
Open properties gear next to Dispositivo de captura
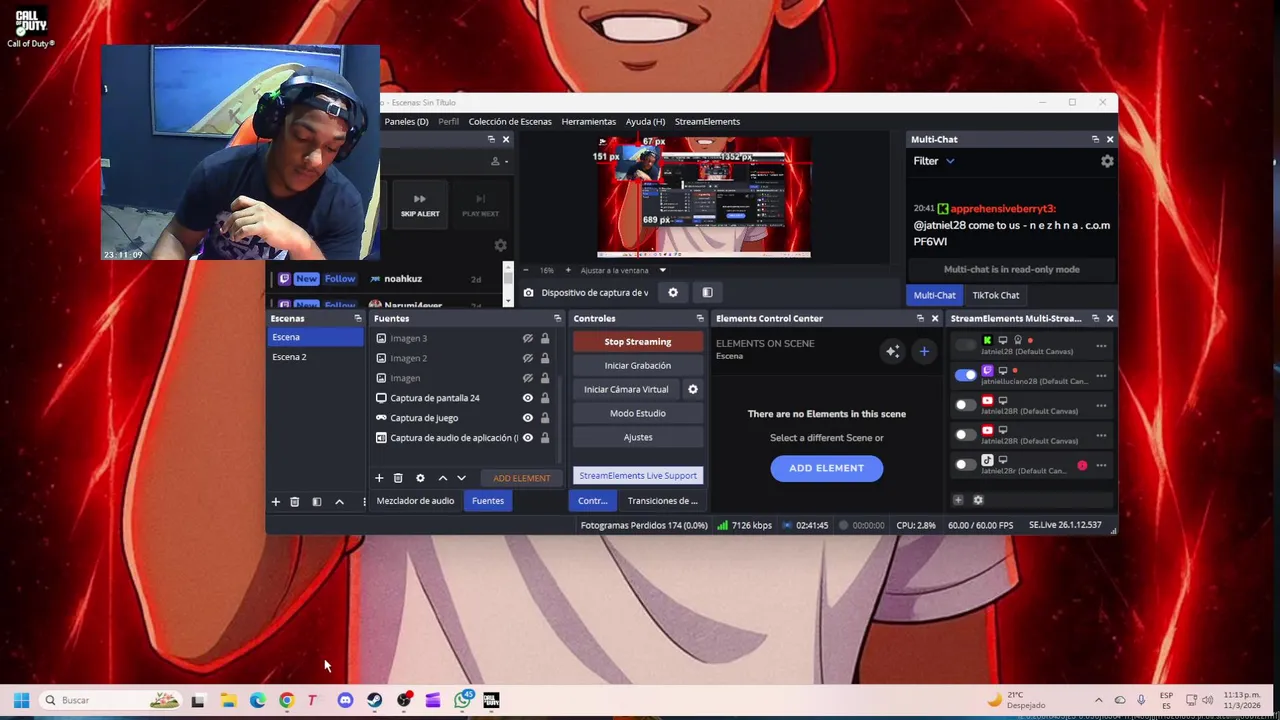pos(673,292)
